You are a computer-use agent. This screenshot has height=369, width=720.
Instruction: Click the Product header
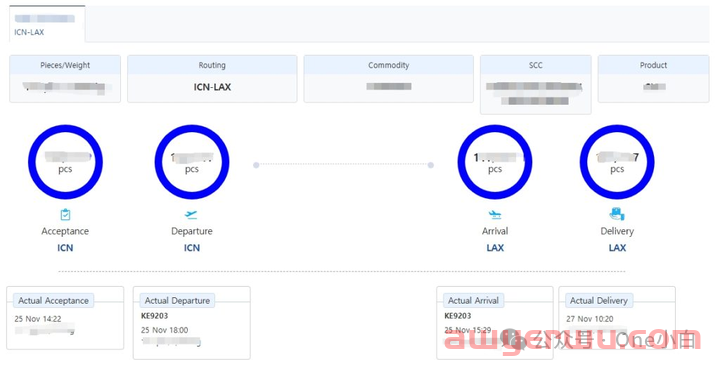tap(653, 65)
